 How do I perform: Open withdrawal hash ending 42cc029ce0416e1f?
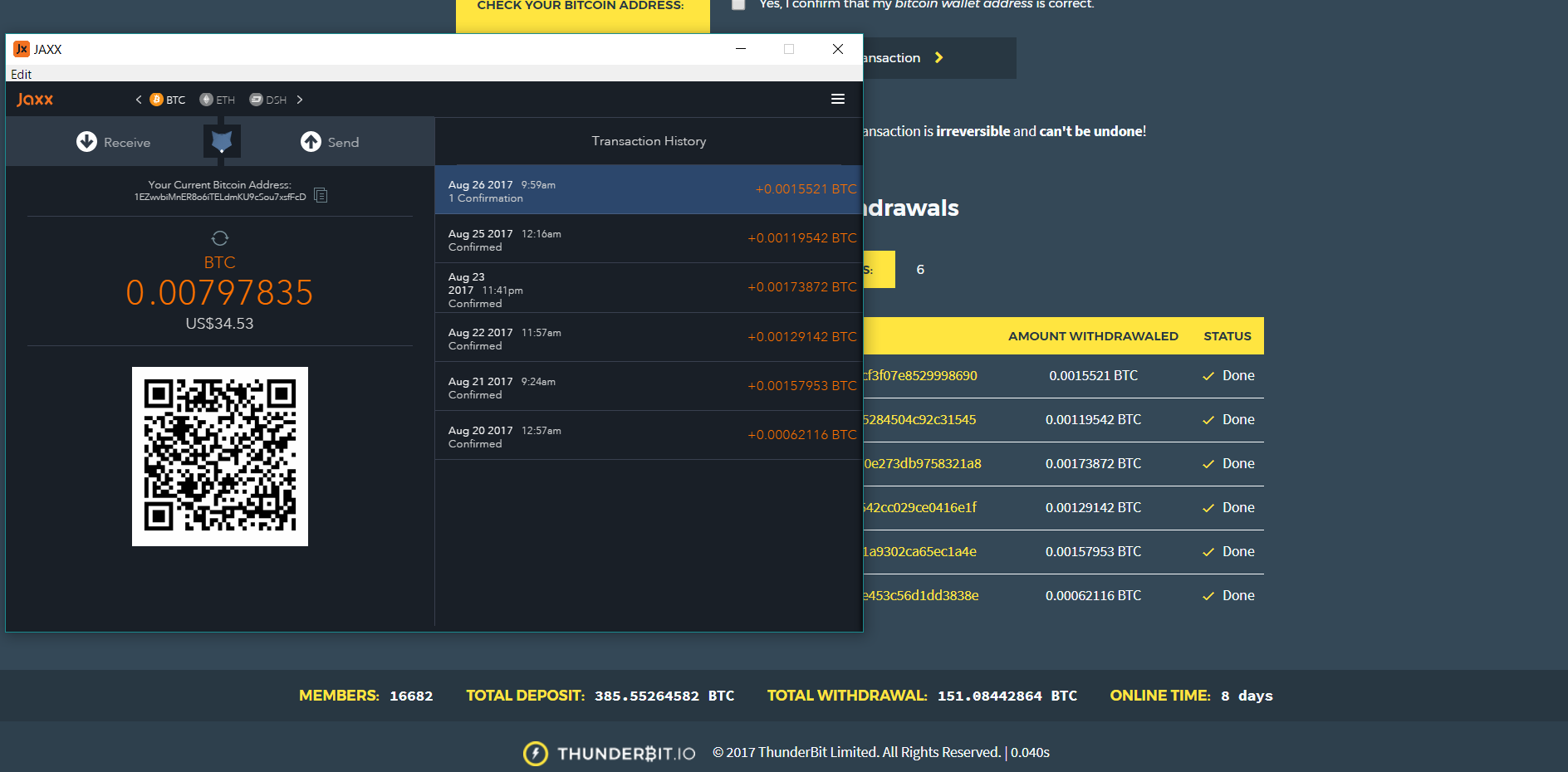(920, 508)
